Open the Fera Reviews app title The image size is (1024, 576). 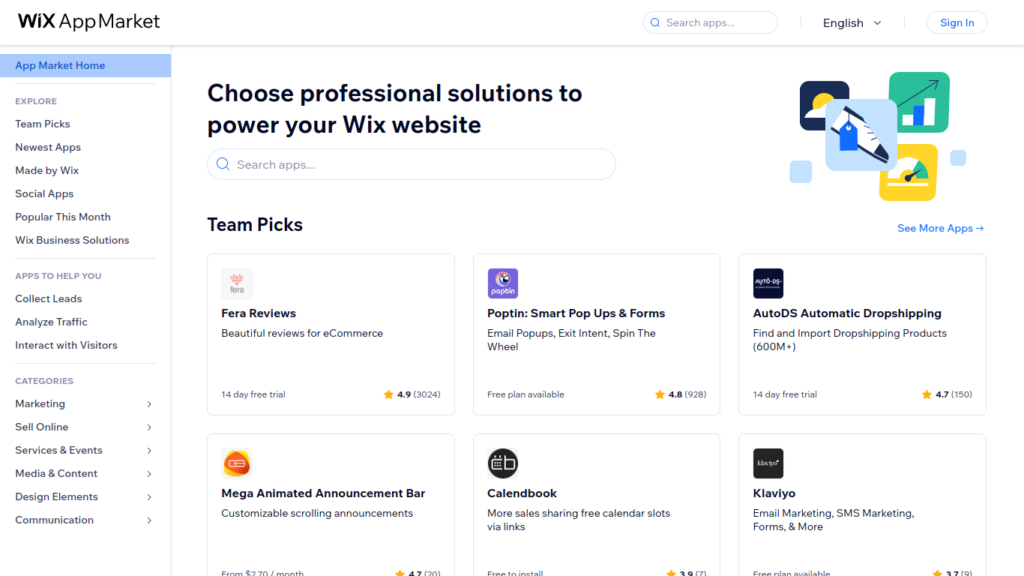tap(258, 313)
